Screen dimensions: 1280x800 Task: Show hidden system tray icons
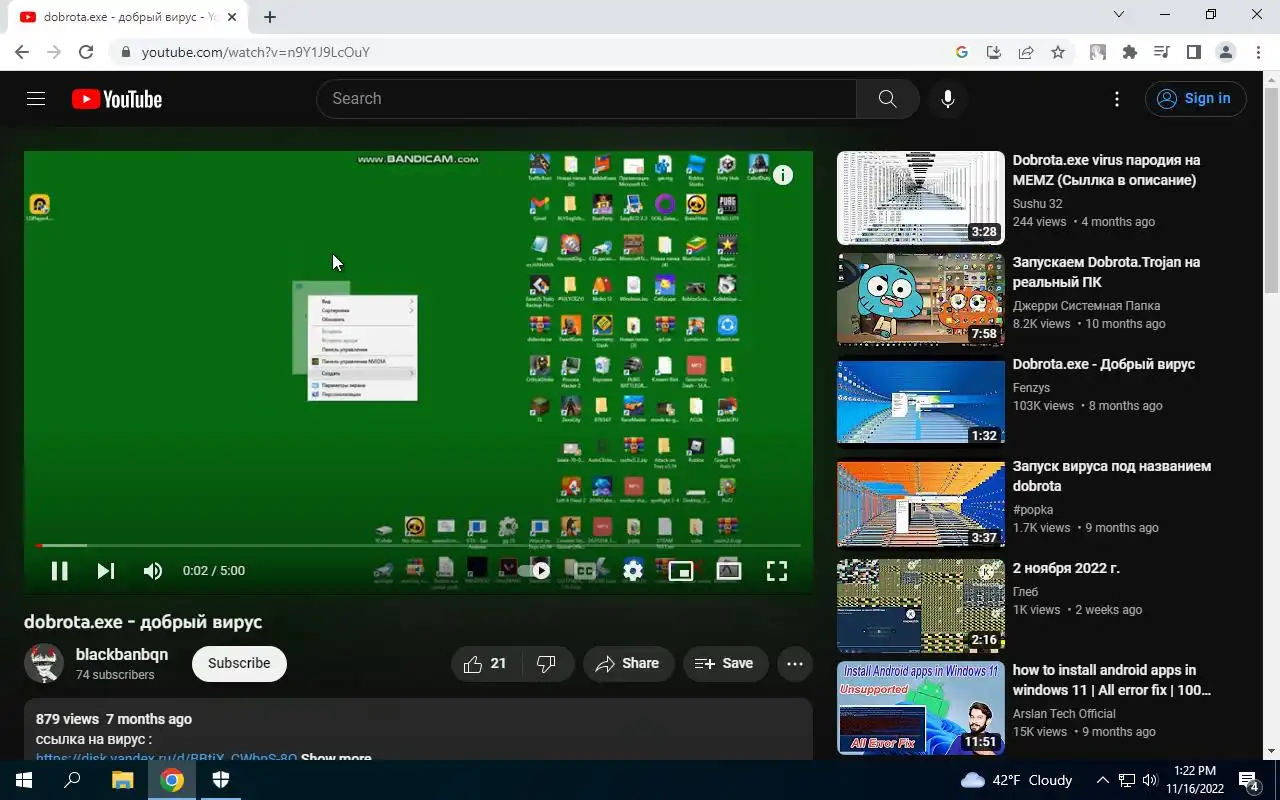pos(1102,780)
